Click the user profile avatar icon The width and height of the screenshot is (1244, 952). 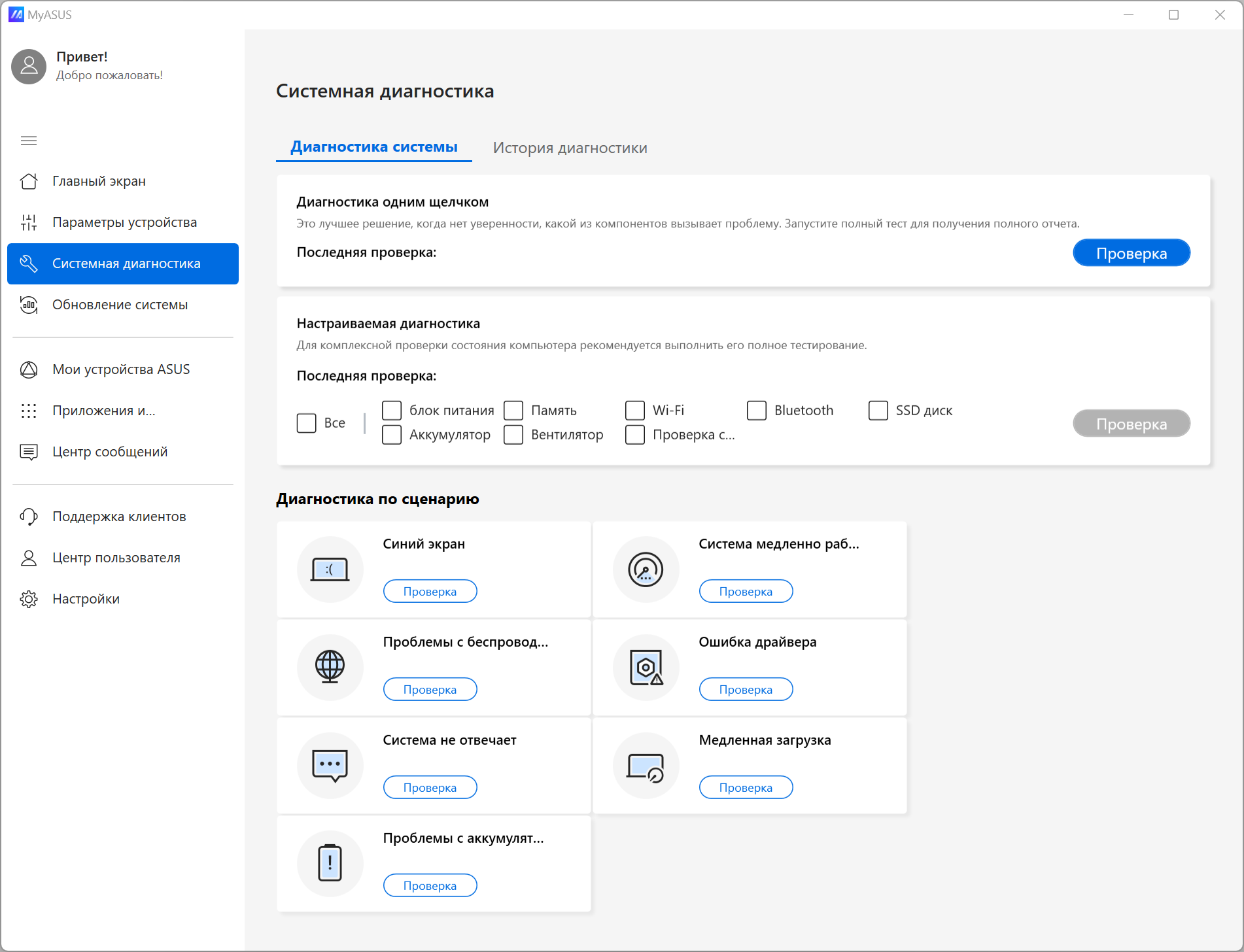tap(29, 66)
